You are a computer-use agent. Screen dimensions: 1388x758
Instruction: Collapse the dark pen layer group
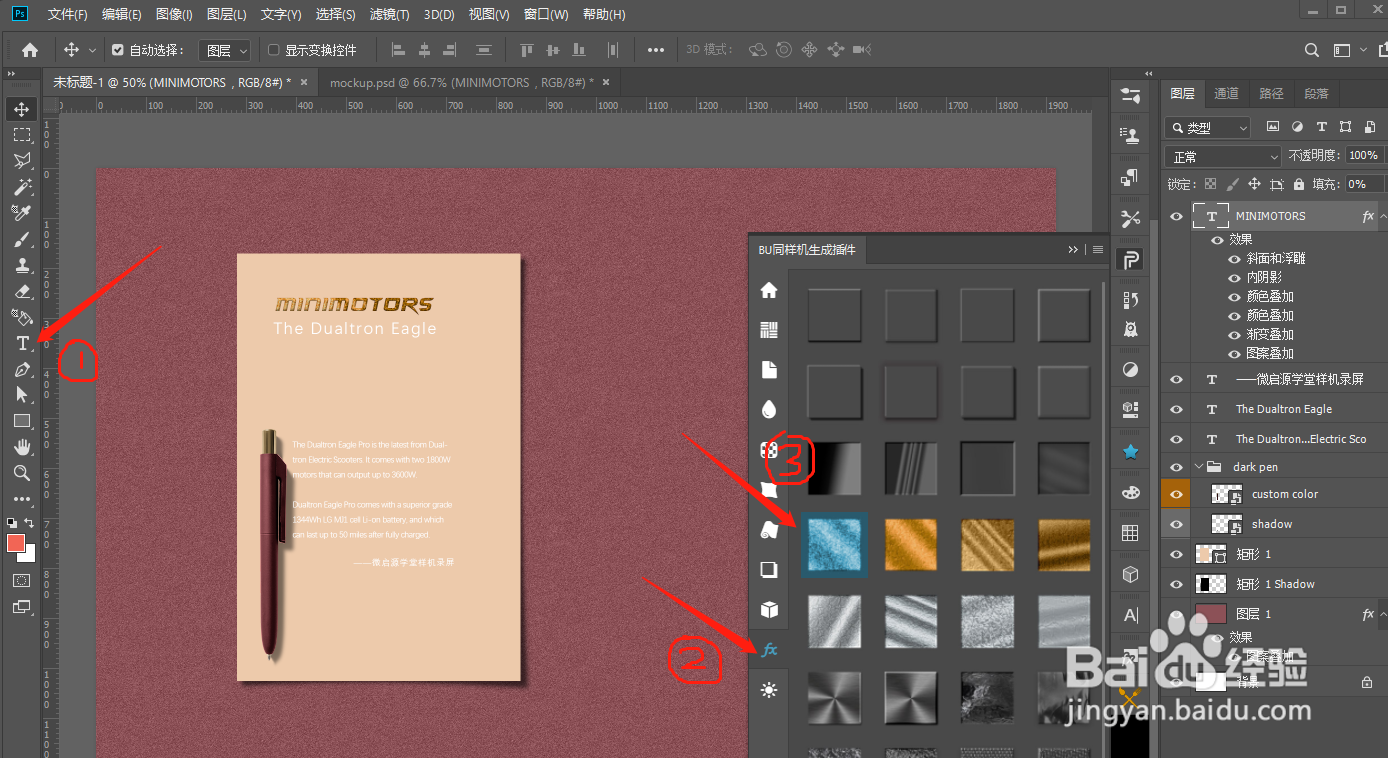click(x=1199, y=466)
